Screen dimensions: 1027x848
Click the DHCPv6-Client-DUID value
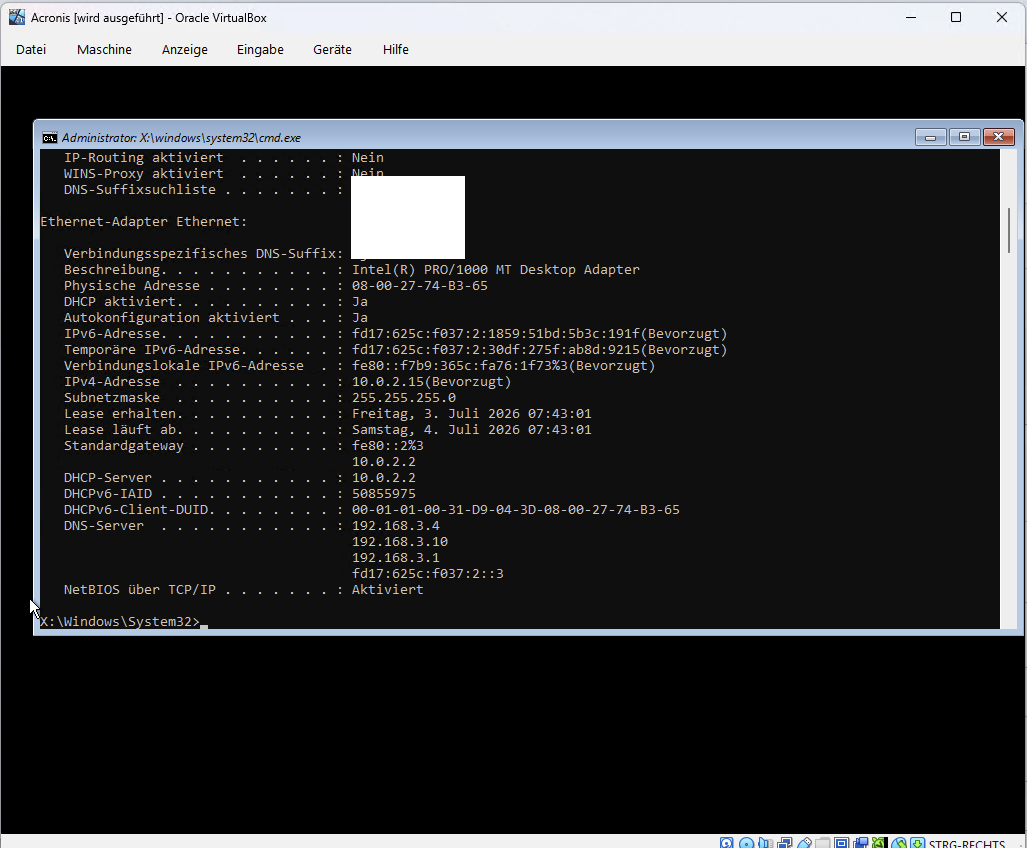pos(515,509)
